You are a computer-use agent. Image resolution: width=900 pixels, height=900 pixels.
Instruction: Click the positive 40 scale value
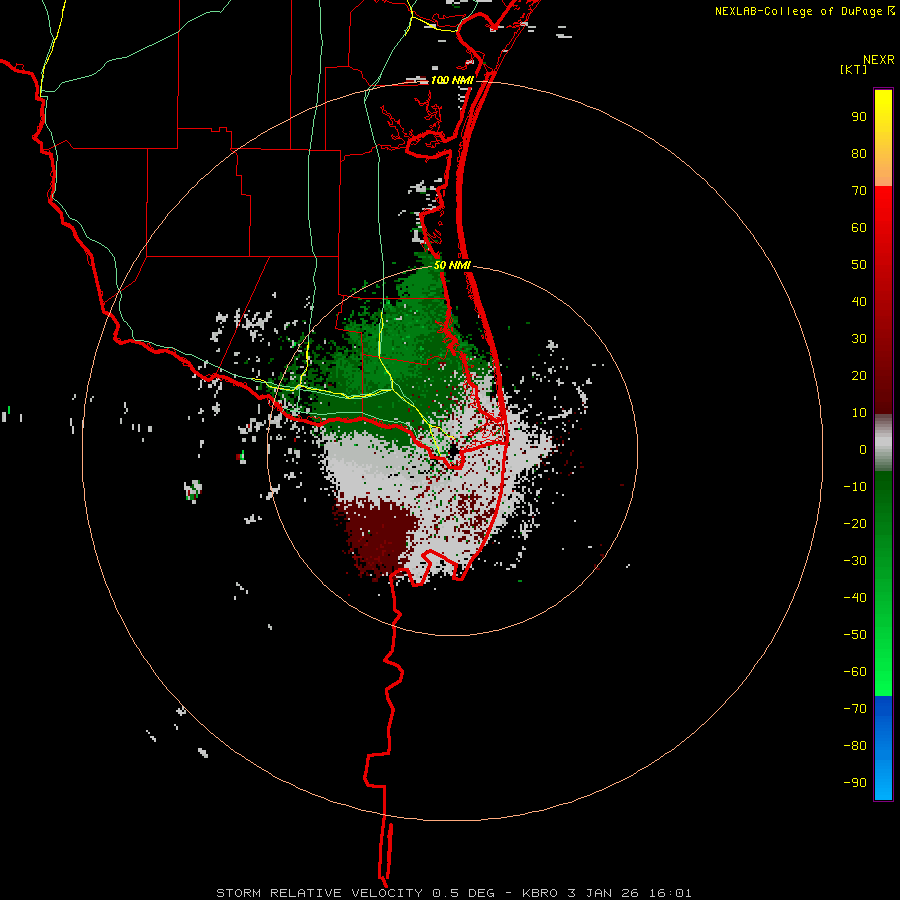859,302
